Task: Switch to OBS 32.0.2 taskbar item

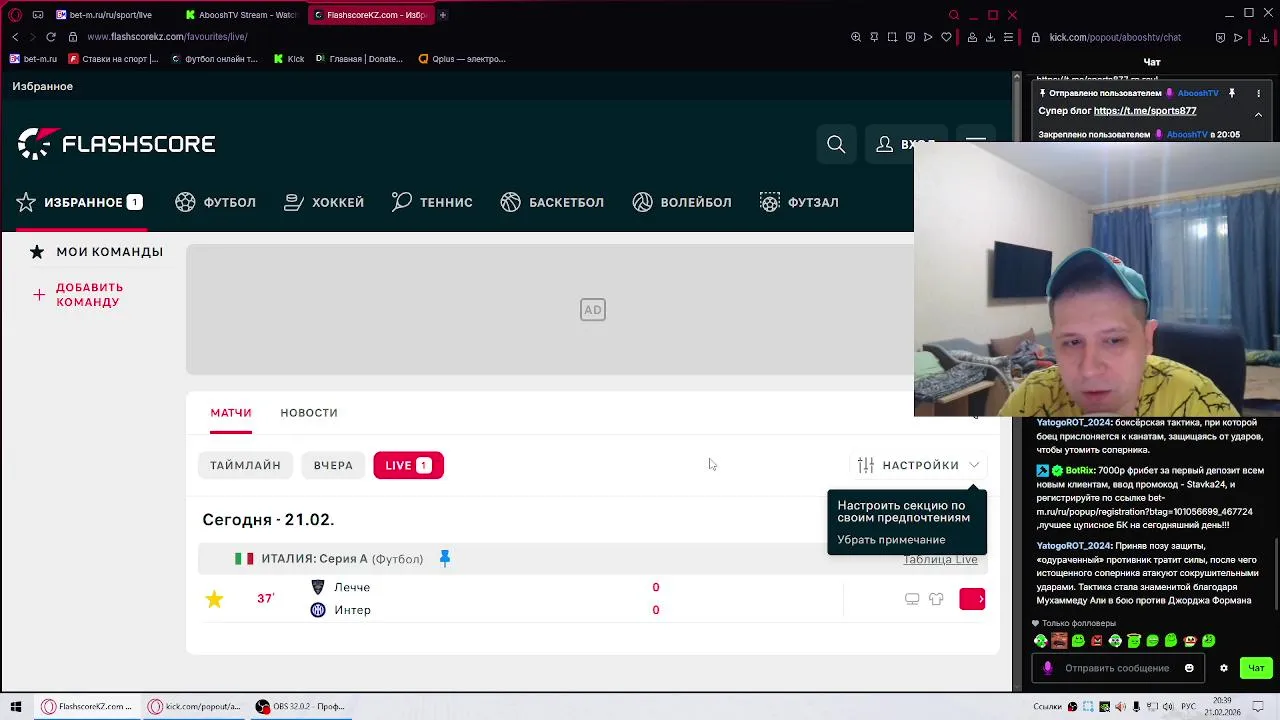Action: (x=300, y=706)
